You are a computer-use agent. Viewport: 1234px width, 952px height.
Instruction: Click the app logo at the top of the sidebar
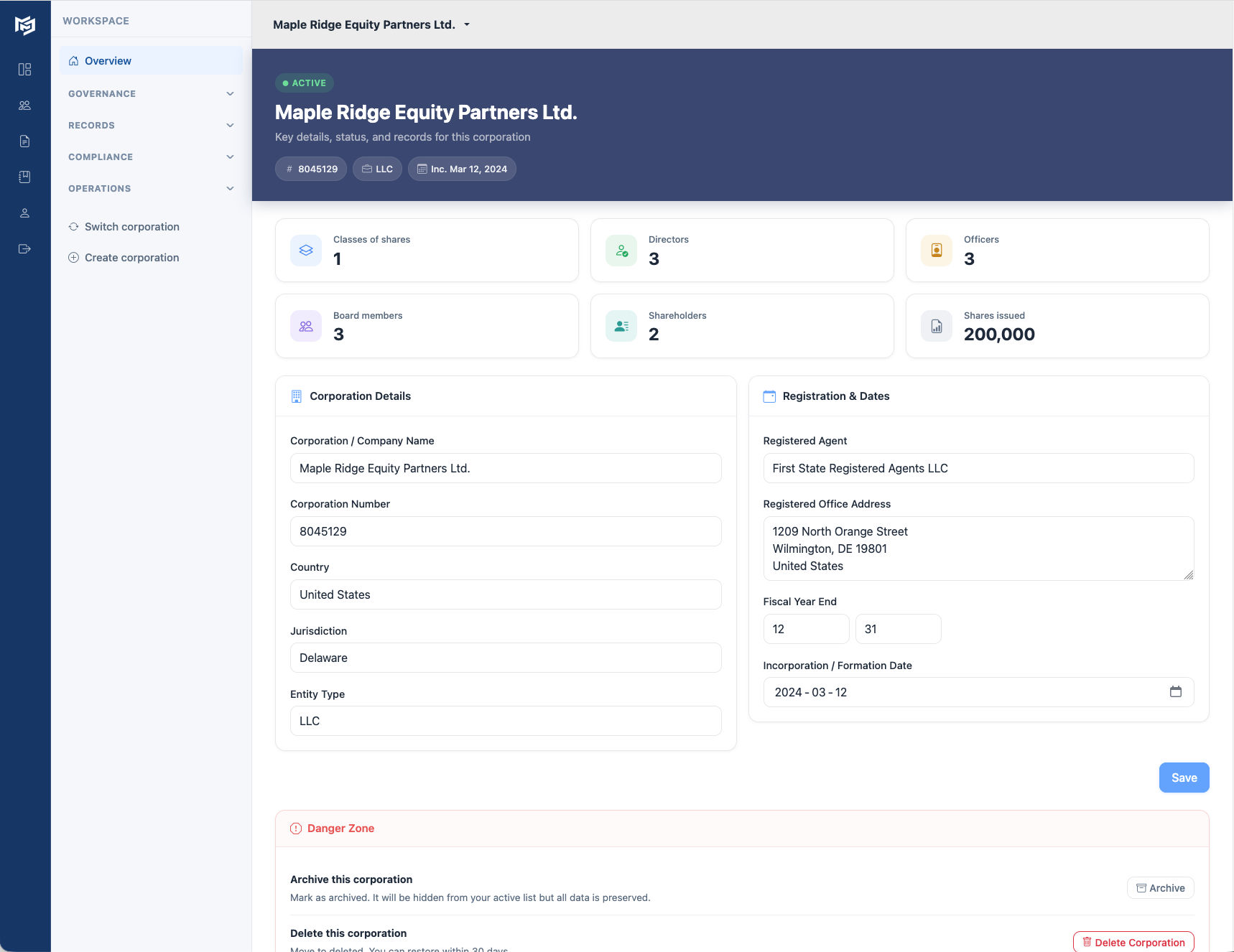(x=25, y=24)
